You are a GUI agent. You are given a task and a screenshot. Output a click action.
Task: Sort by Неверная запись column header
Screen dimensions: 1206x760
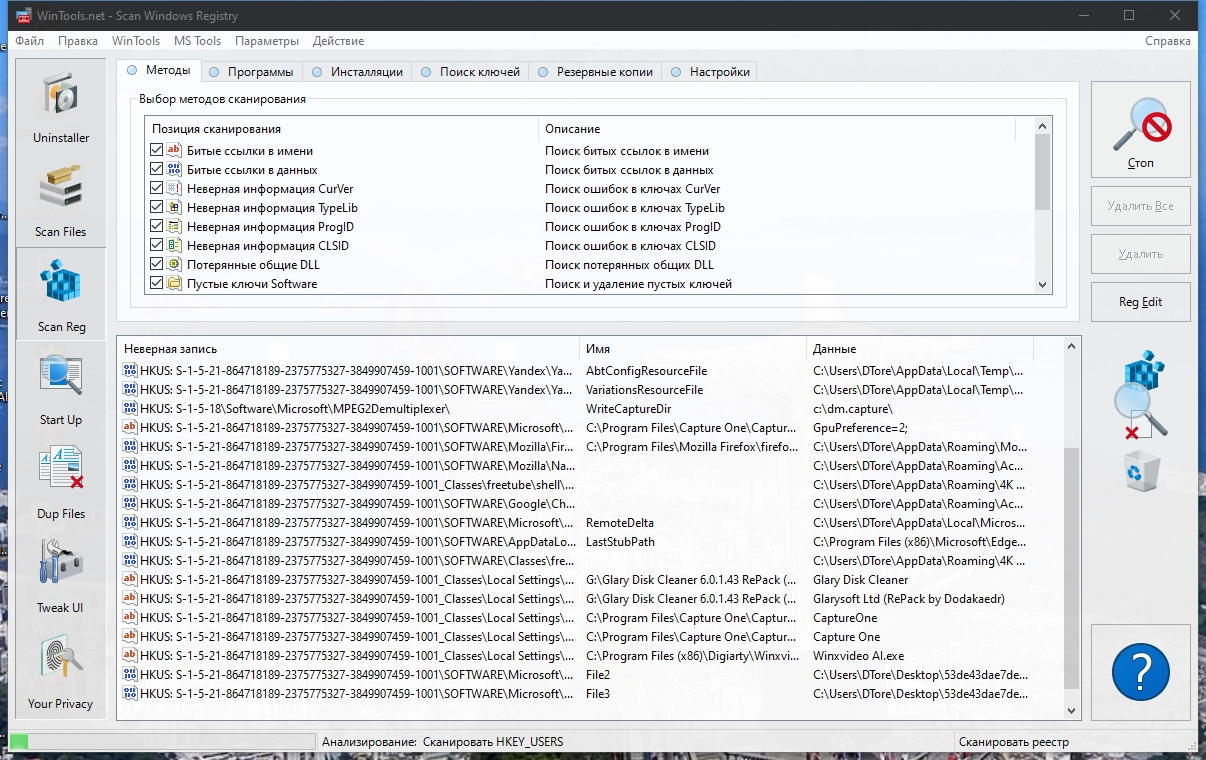[348, 349]
